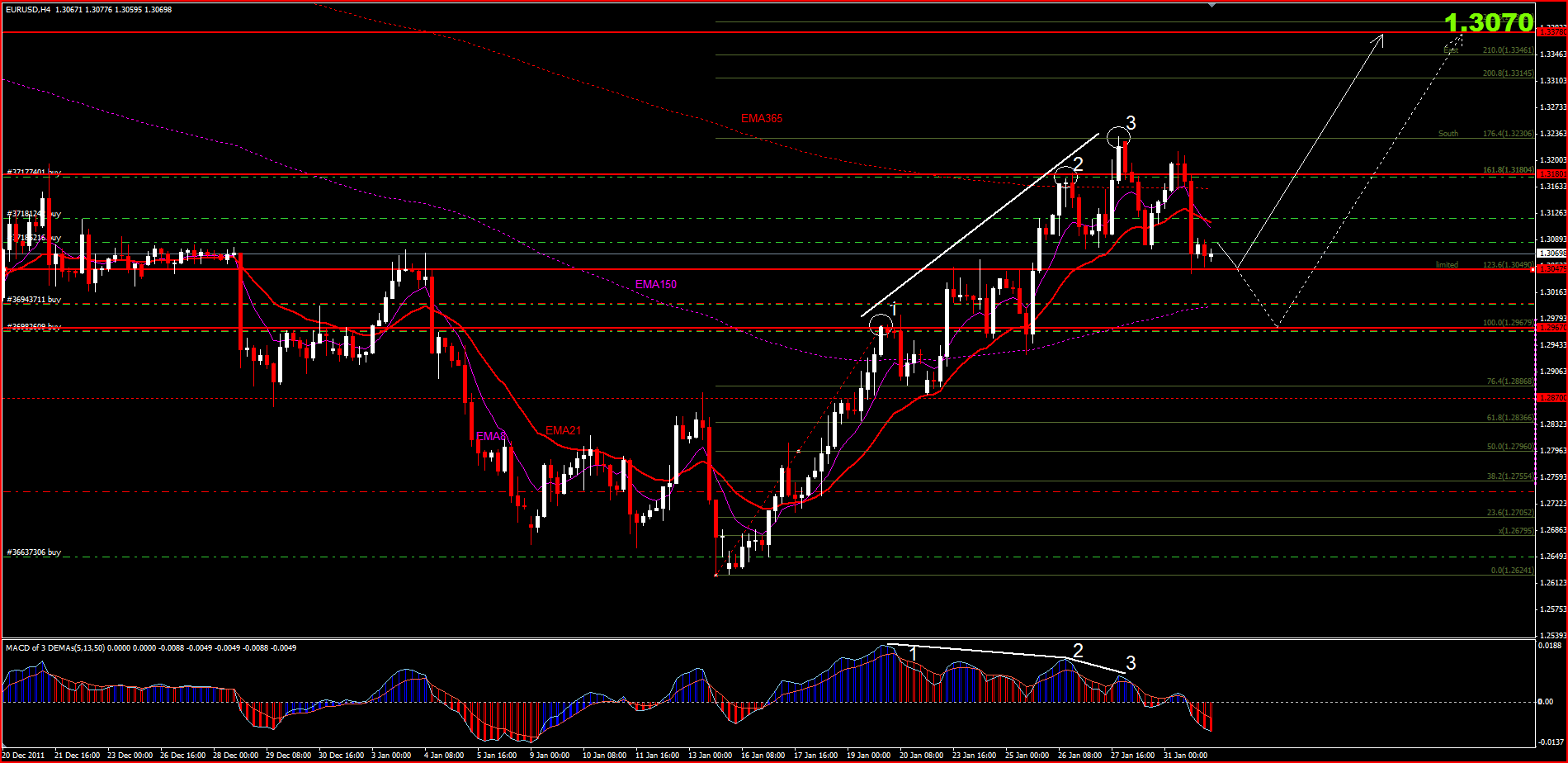Select the large green 1.3070 price label
The height and width of the screenshot is (763, 1568).
1489,22
